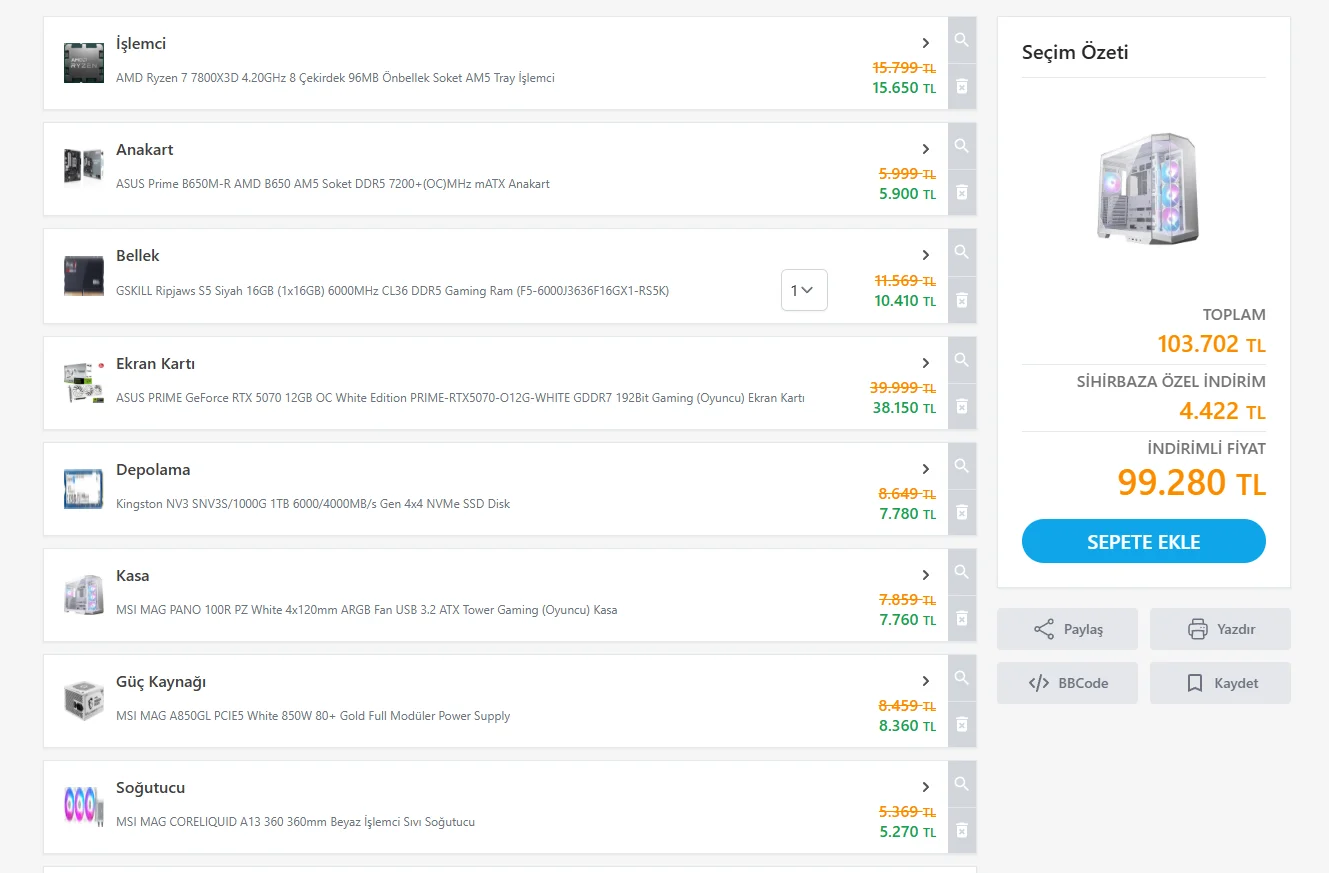Open the Kingston NV3 SSD product link

click(313, 504)
